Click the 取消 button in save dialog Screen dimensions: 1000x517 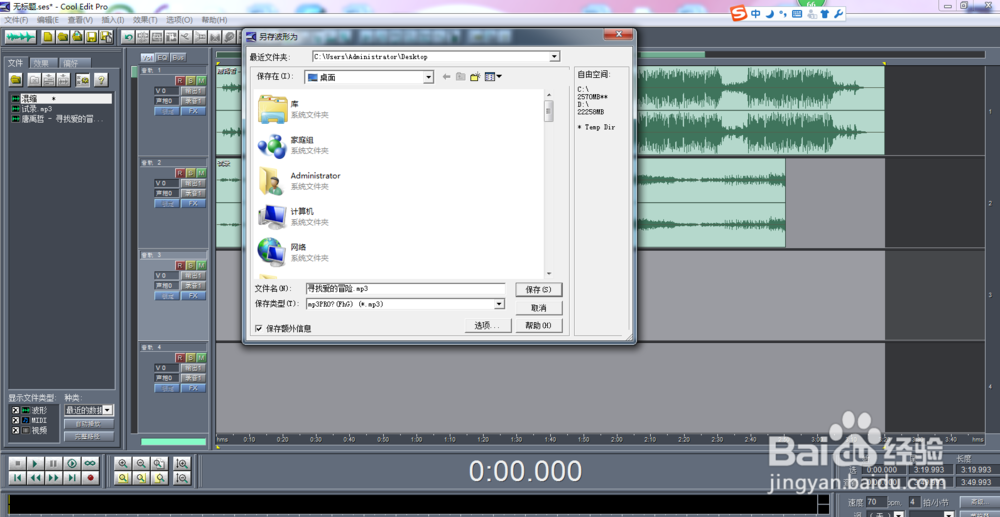[539, 308]
